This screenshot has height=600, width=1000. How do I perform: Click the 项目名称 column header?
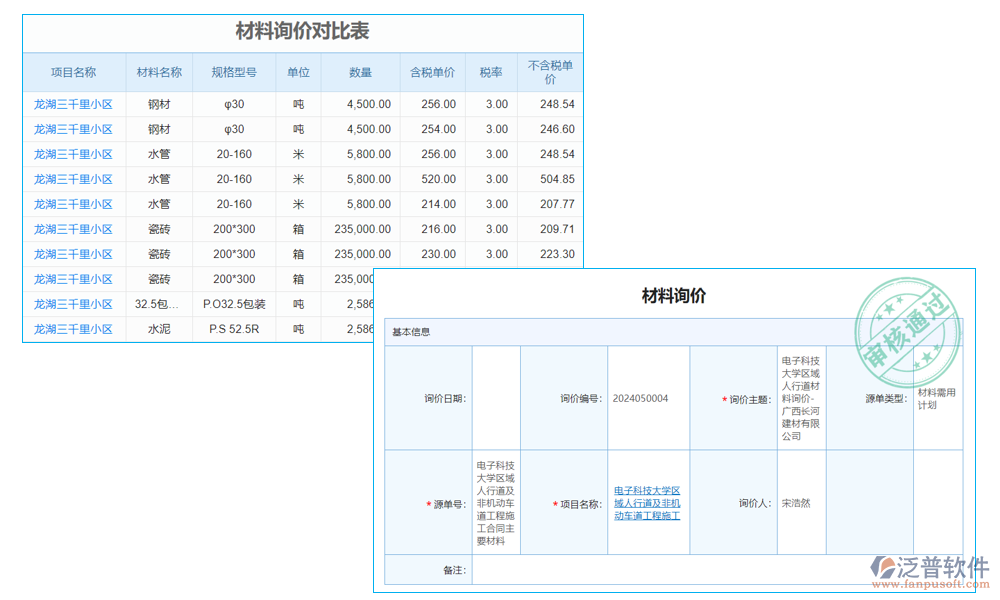[x=75, y=72]
